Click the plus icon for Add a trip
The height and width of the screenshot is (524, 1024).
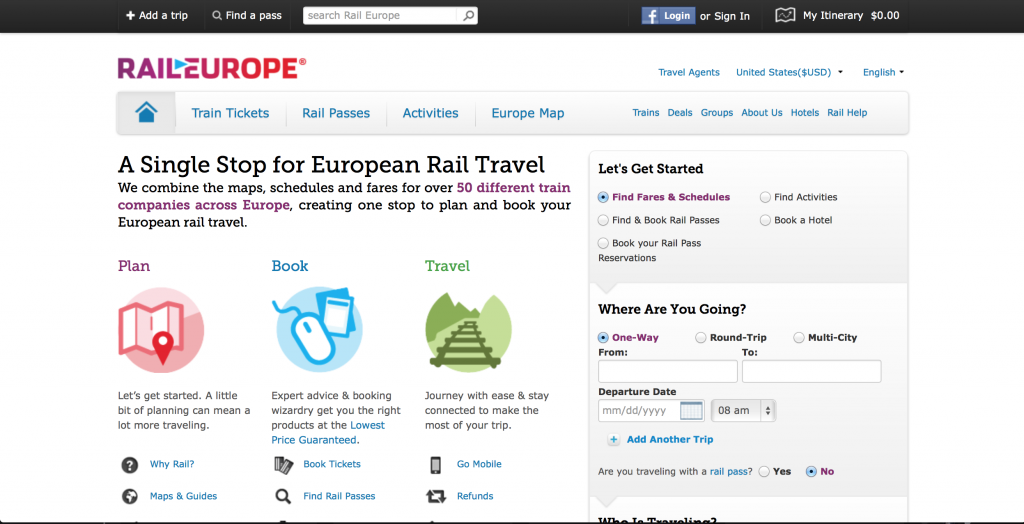[x=131, y=16]
